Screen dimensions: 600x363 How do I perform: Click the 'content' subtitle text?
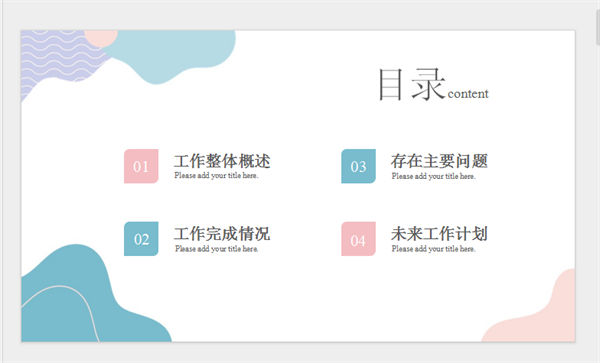[x=468, y=93]
